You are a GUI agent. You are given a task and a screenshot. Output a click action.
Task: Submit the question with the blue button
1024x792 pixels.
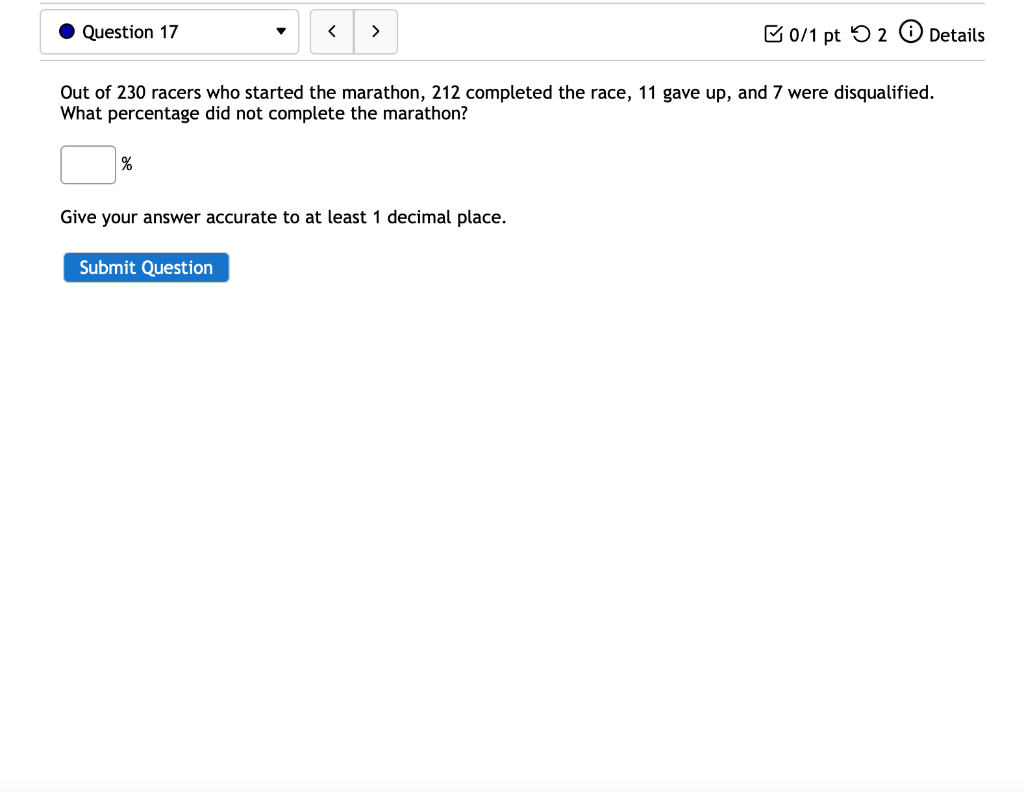point(146,268)
